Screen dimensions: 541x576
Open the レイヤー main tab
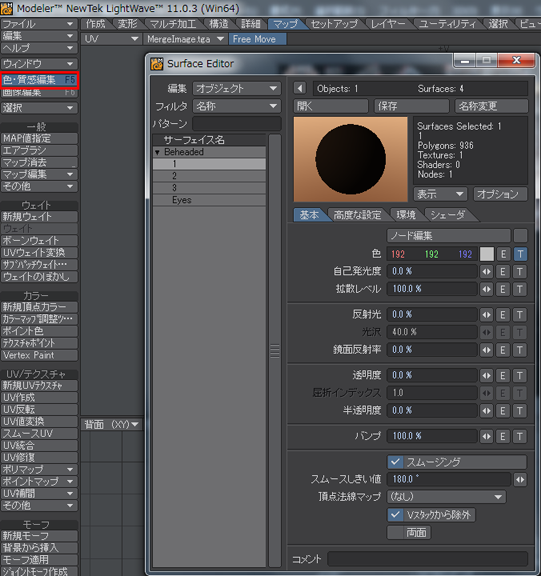[x=388, y=24]
